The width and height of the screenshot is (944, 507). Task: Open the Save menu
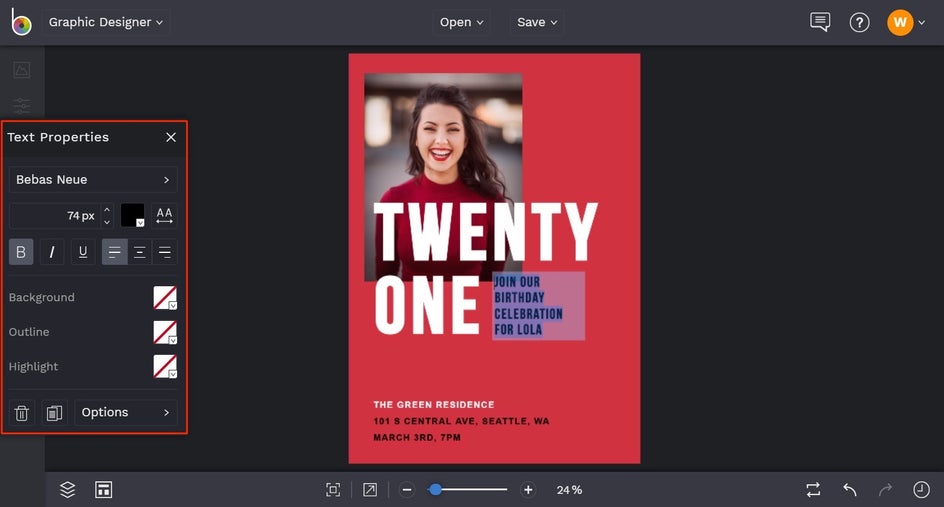tap(537, 22)
